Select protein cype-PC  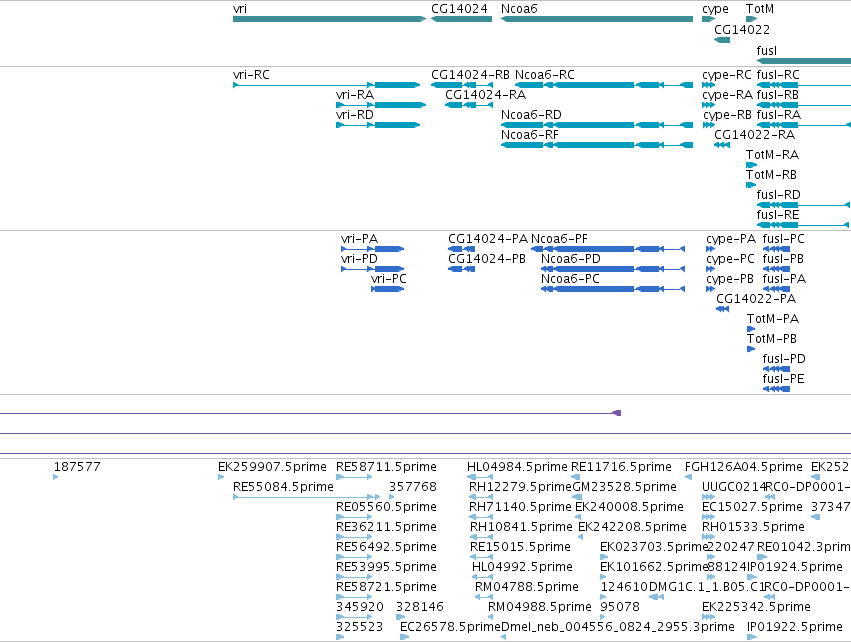[710, 269]
